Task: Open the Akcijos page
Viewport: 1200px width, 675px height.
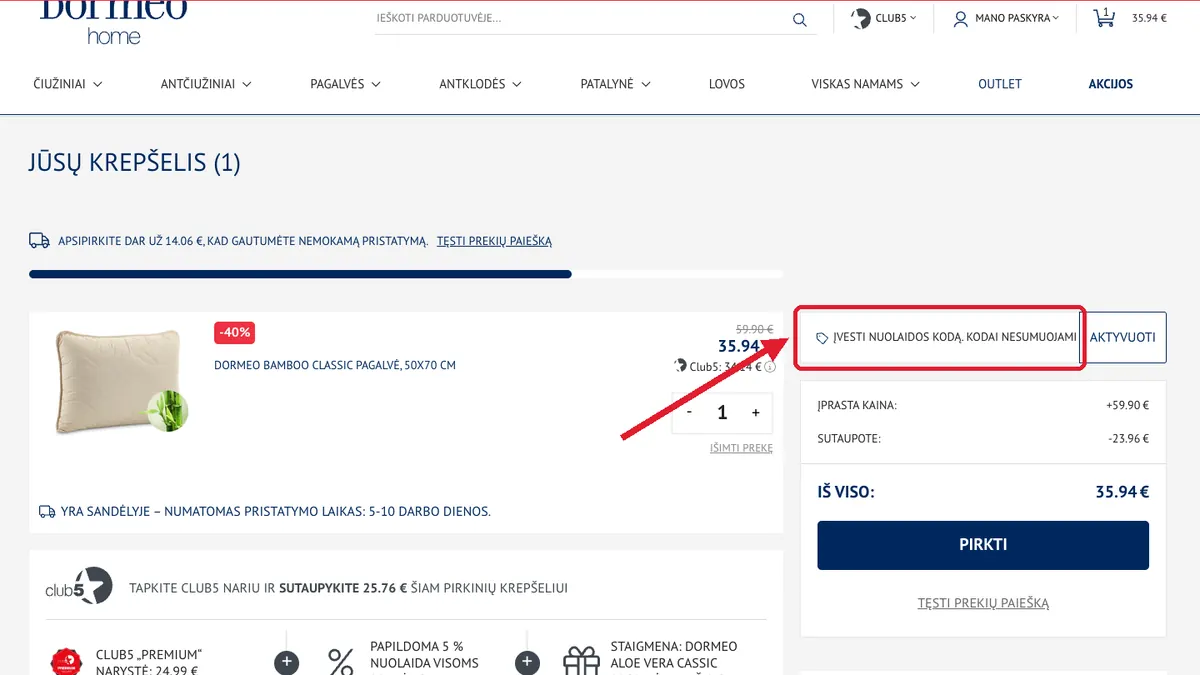Action: coord(1111,84)
